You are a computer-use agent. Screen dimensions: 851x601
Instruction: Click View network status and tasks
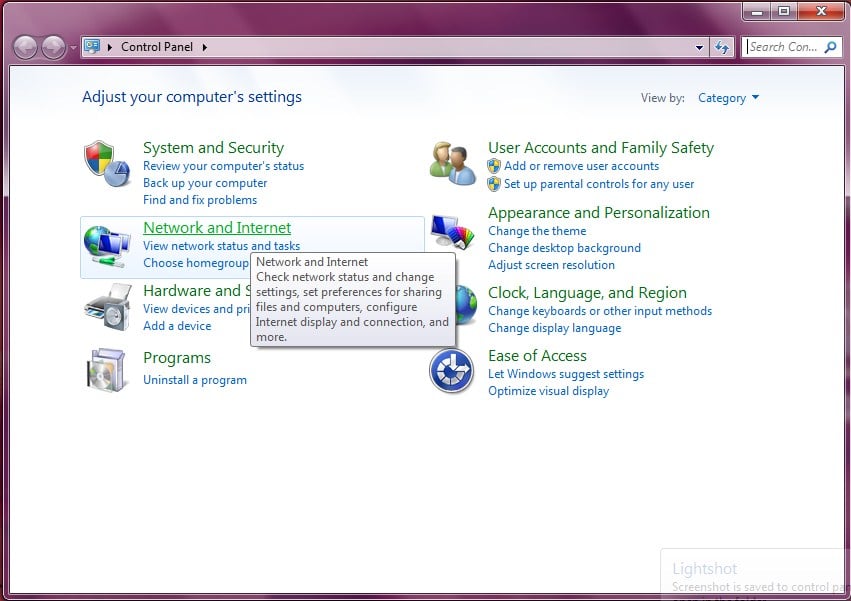click(x=221, y=246)
